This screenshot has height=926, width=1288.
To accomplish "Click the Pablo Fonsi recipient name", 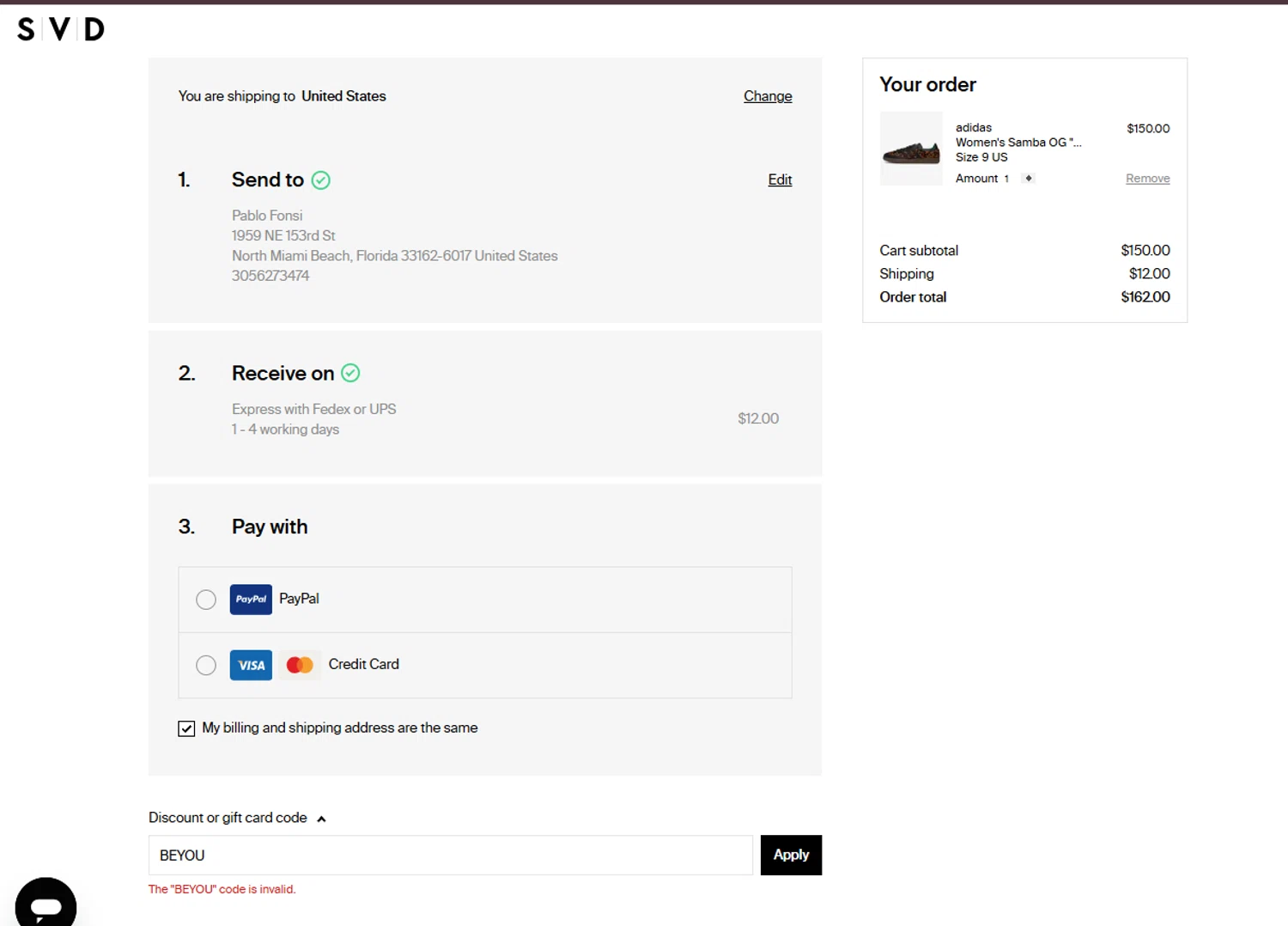I will [x=267, y=216].
